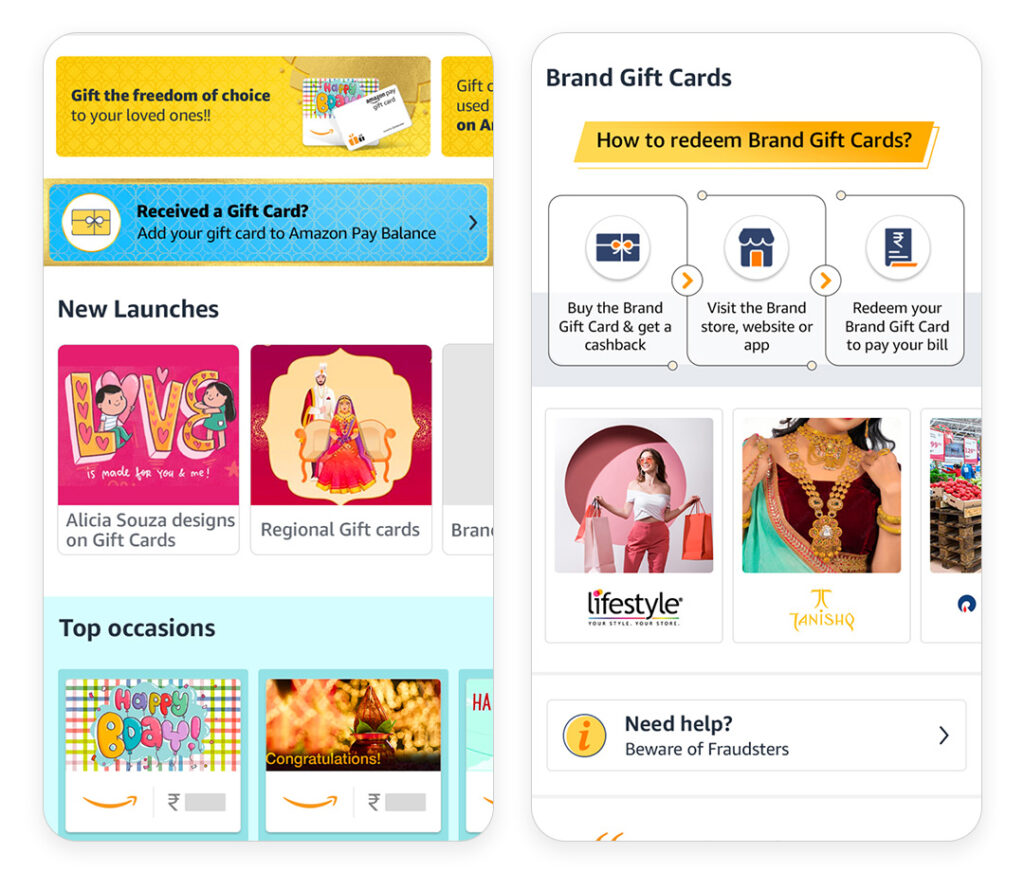The width and height of the screenshot is (1024, 872).
Task: Open the partially visible Reliance brand card
Action: [x=952, y=526]
